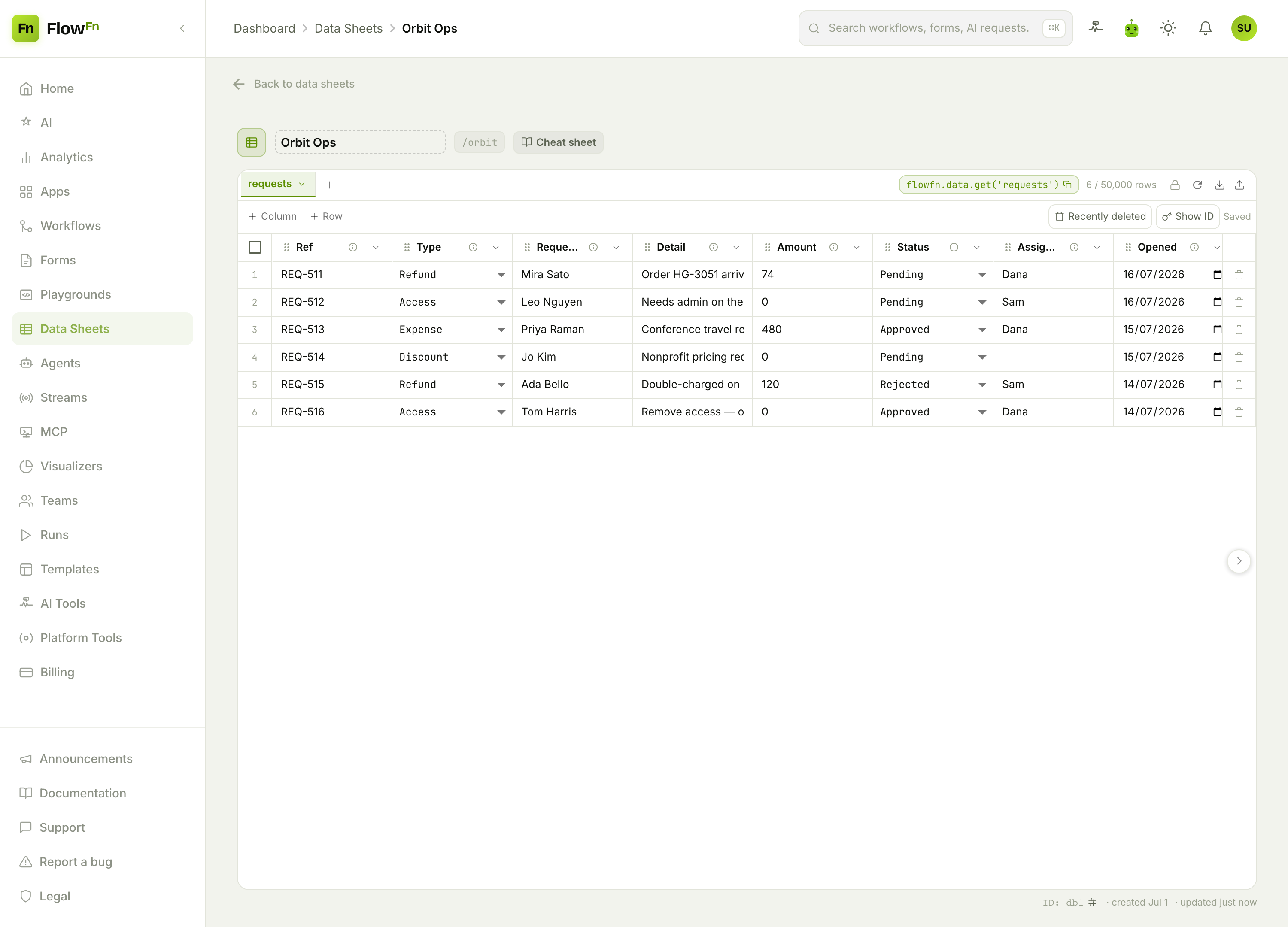The width and height of the screenshot is (1288, 927).
Task: Add a new Column
Action: (x=273, y=216)
